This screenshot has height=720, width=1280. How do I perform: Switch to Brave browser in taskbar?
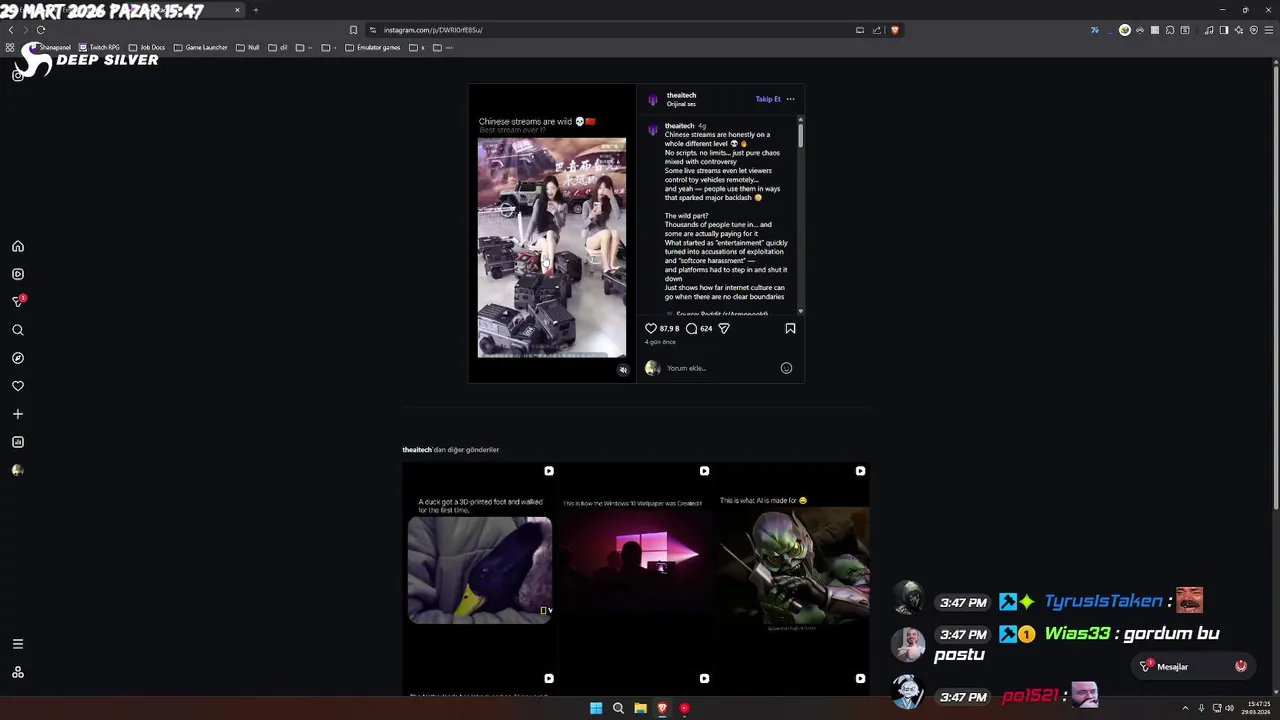point(662,708)
